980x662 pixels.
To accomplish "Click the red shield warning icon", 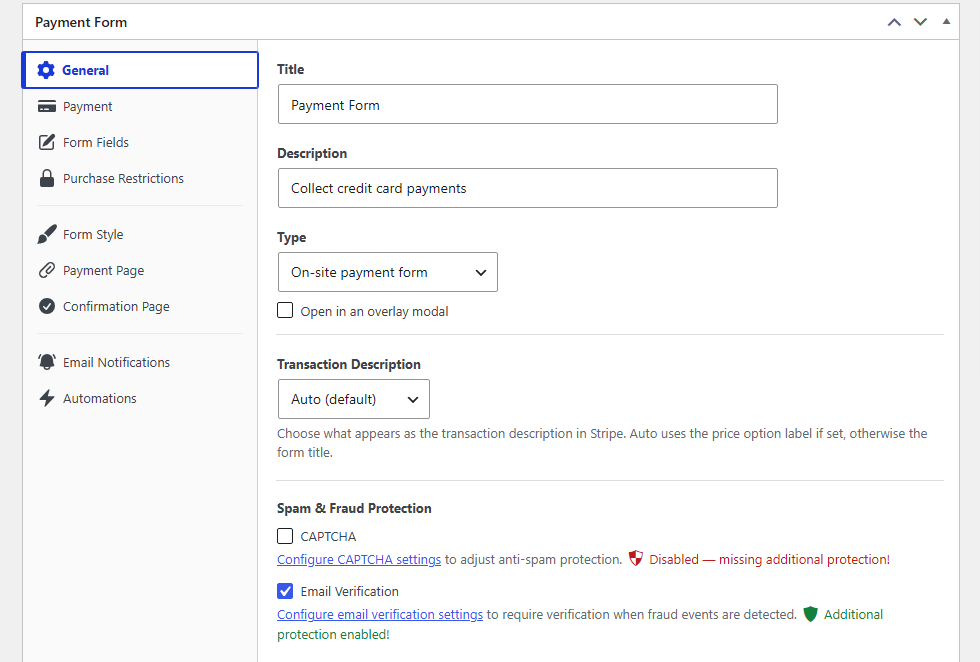I will point(636,558).
